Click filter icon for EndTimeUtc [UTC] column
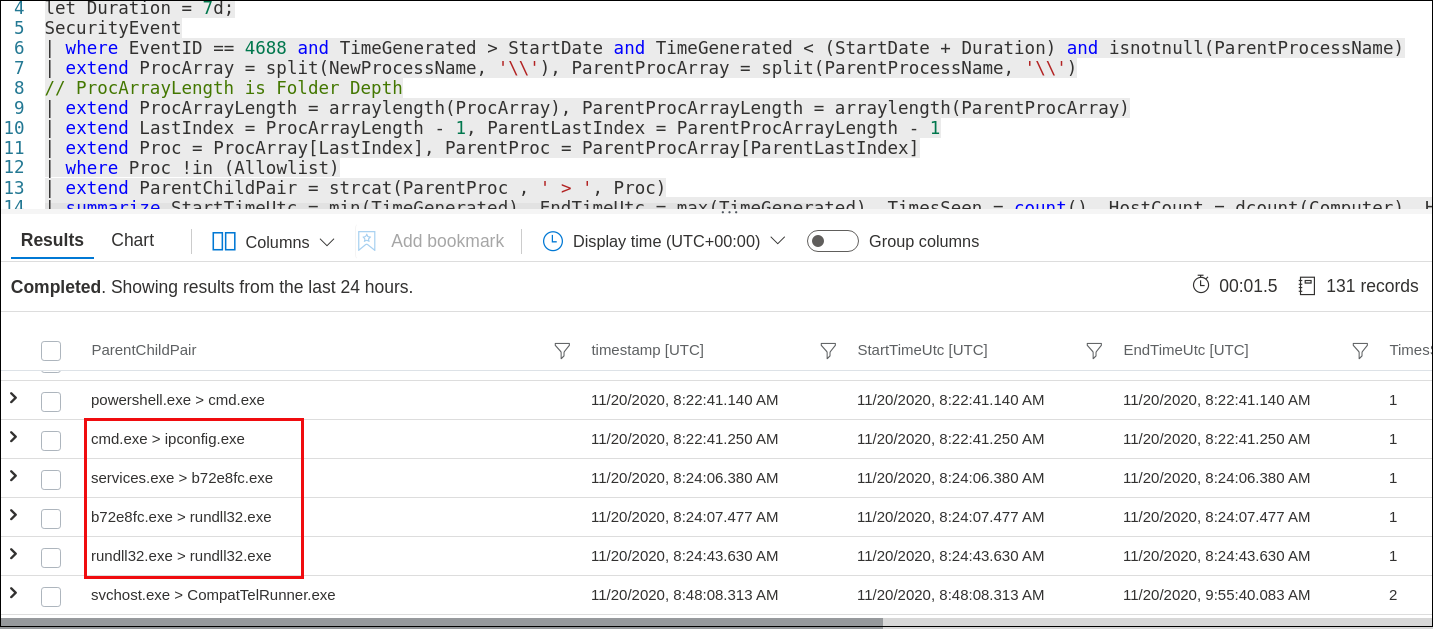The width and height of the screenshot is (1433, 629). point(1360,350)
